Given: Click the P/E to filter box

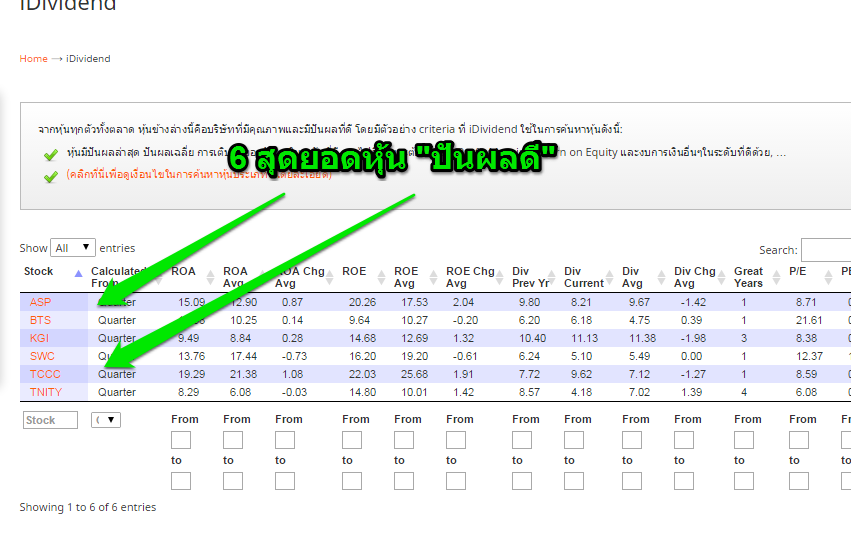Looking at the screenshot, I should (x=799, y=481).
